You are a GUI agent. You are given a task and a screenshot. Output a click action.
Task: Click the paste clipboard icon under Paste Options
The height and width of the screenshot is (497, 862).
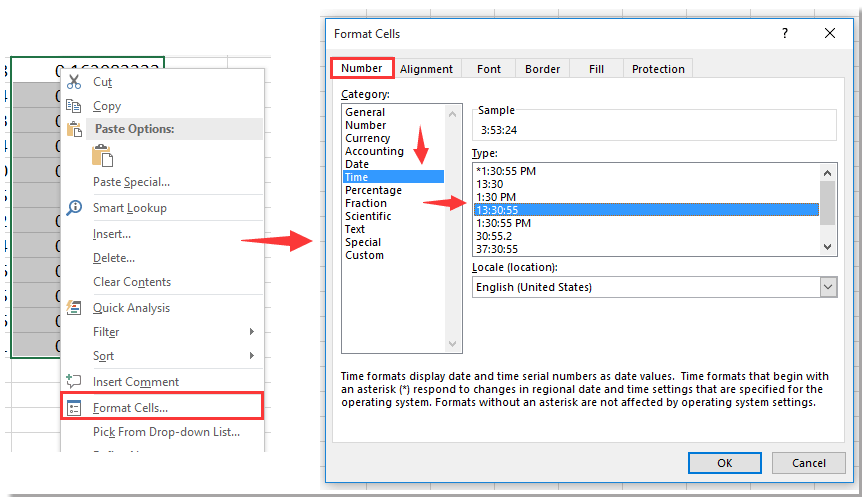point(103,155)
